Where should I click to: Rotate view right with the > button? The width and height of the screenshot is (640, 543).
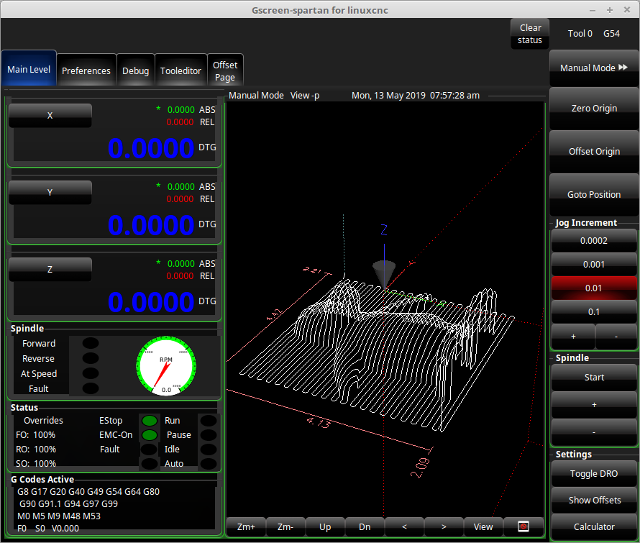click(443, 526)
